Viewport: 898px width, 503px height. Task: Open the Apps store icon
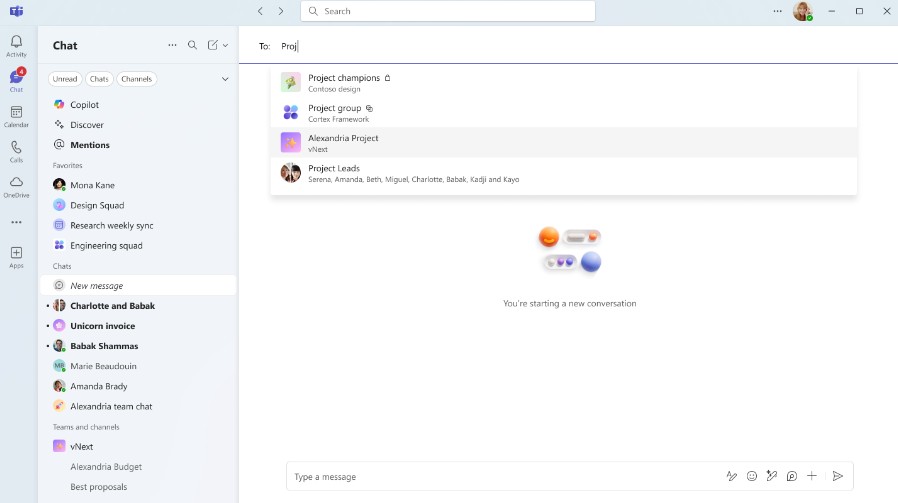[x=16, y=257]
